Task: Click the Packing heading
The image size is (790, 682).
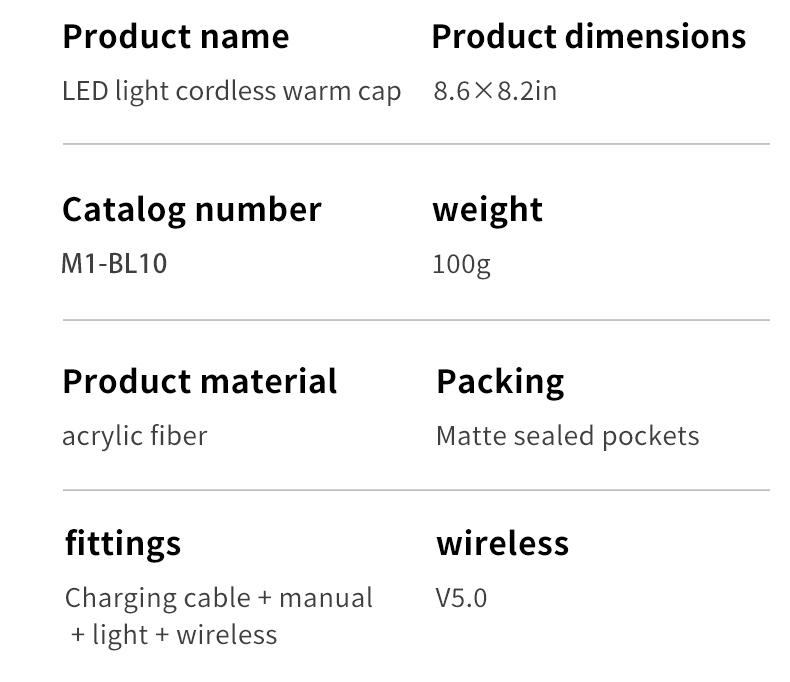Action: click(500, 382)
